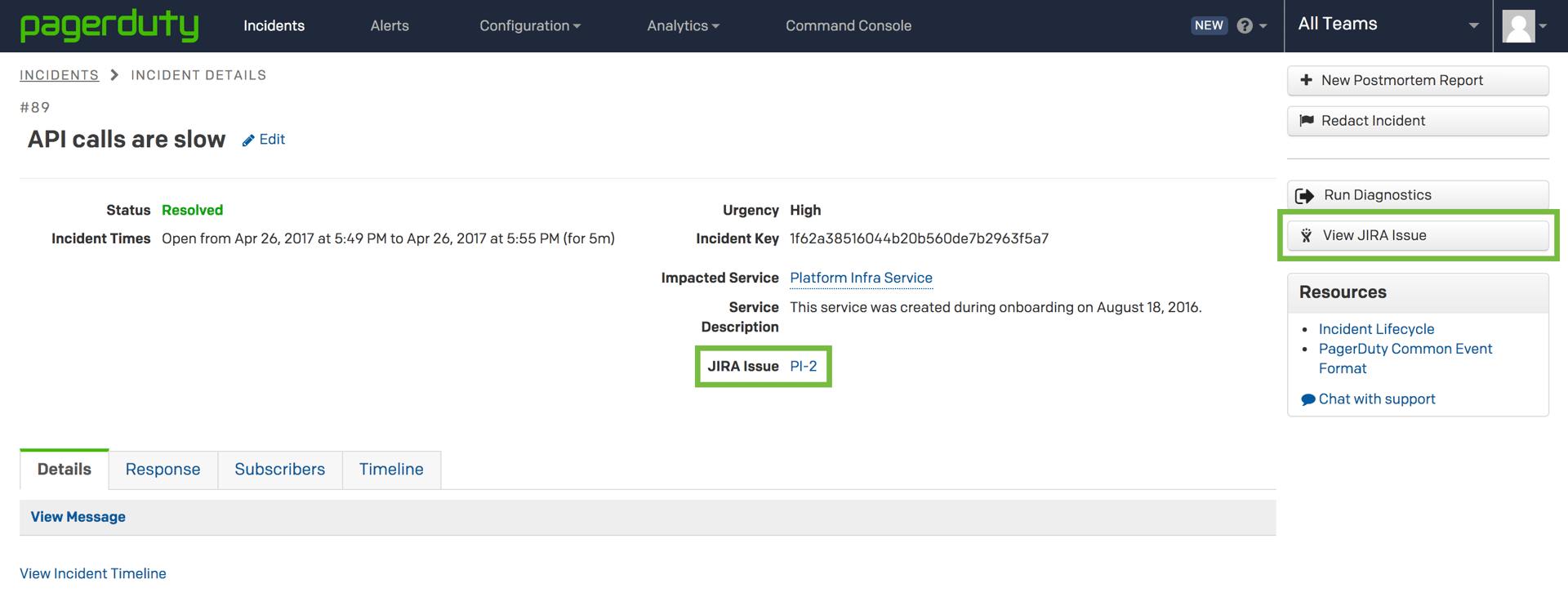Click the High urgency value

805,210
